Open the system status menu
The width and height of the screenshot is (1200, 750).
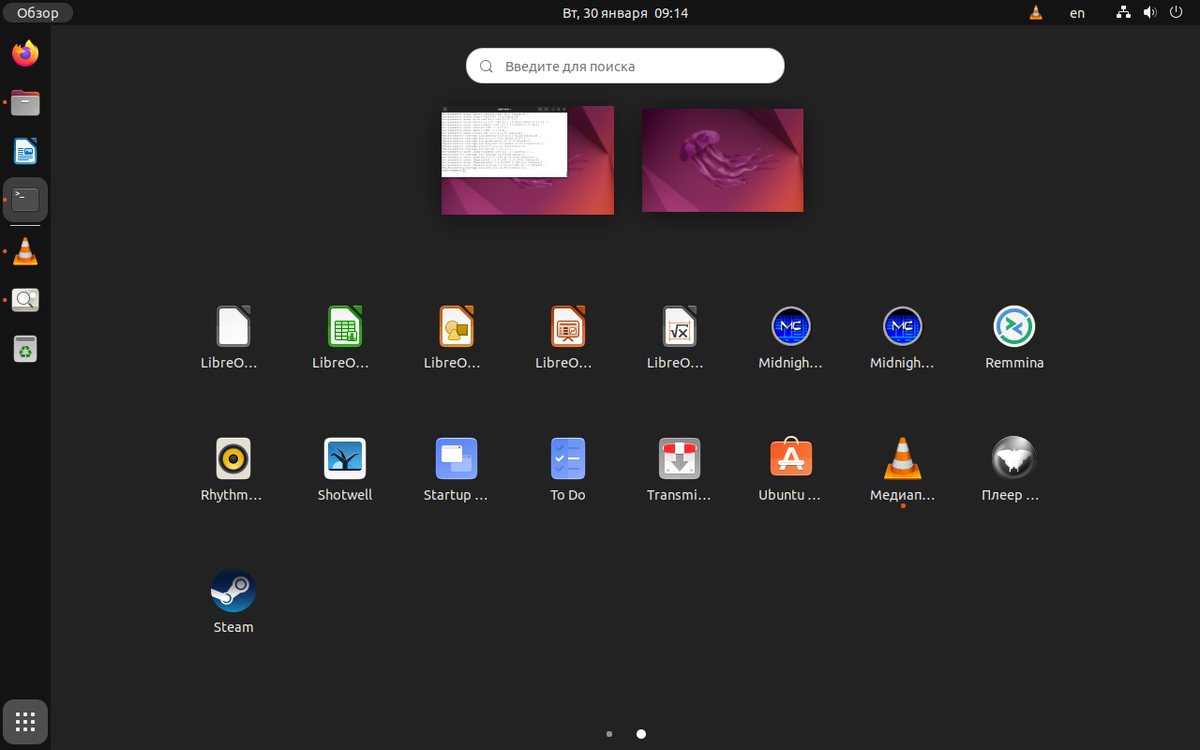coord(1148,13)
